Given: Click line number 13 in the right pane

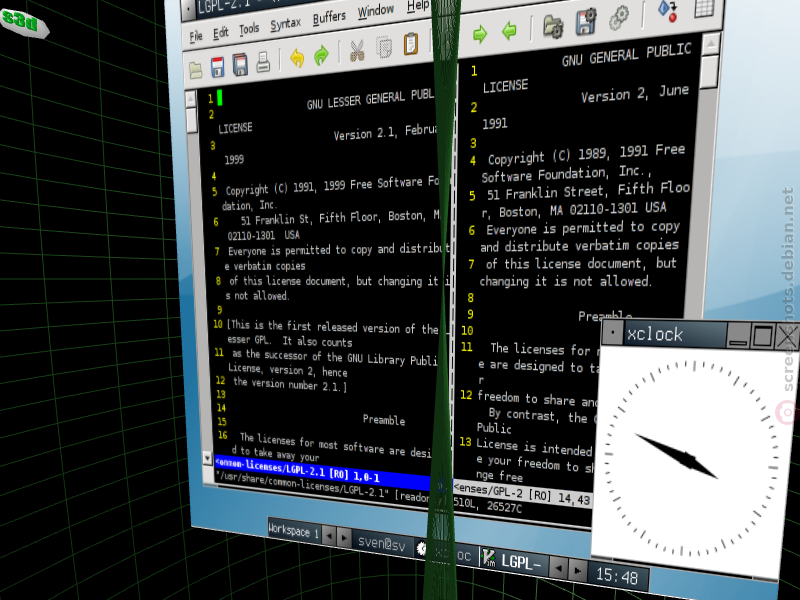Looking at the screenshot, I should point(465,442).
